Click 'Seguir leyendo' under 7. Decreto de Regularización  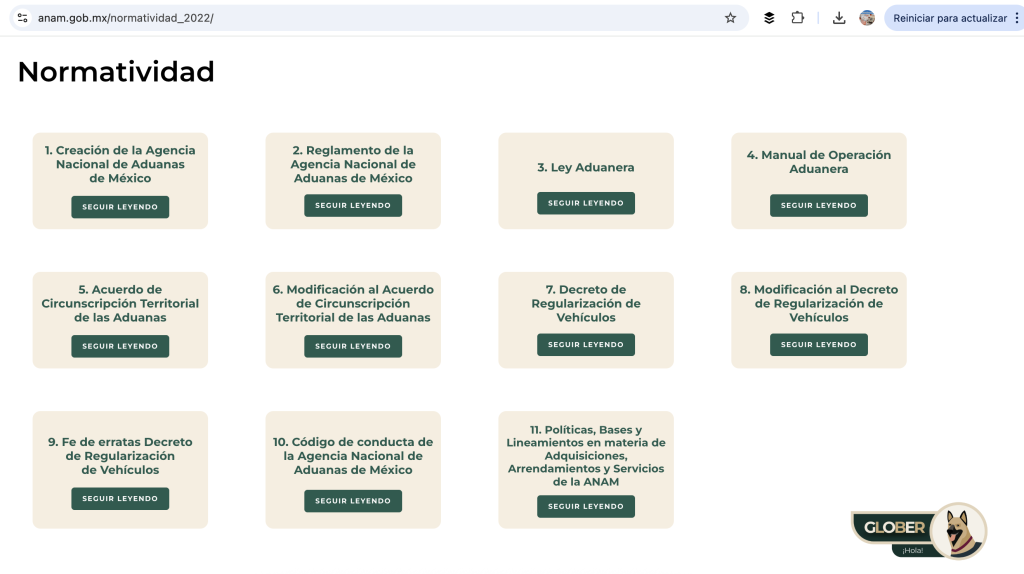coord(586,345)
